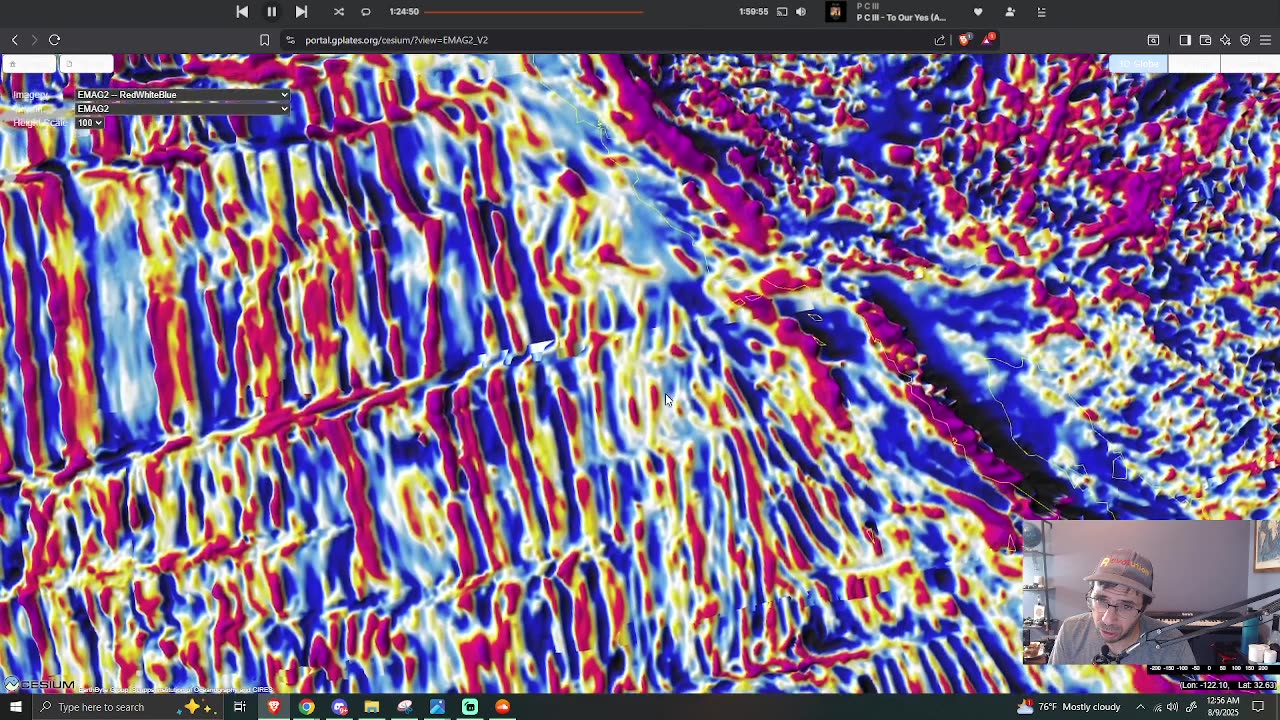
Task: Click the document button beside the home button
Action: (x=86, y=64)
